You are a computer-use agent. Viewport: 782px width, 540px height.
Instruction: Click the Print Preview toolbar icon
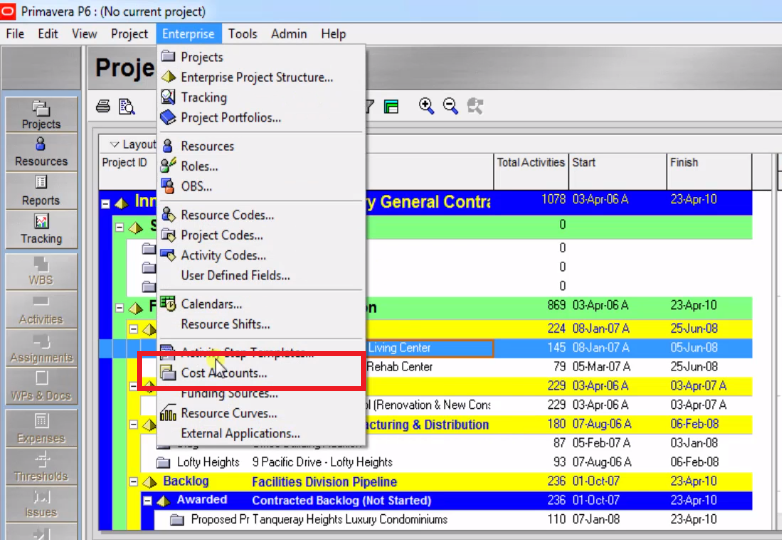127,106
